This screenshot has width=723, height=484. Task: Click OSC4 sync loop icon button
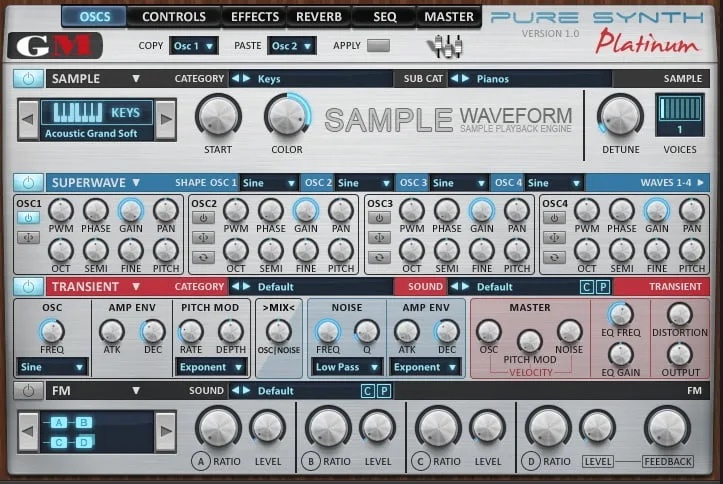tap(554, 257)
